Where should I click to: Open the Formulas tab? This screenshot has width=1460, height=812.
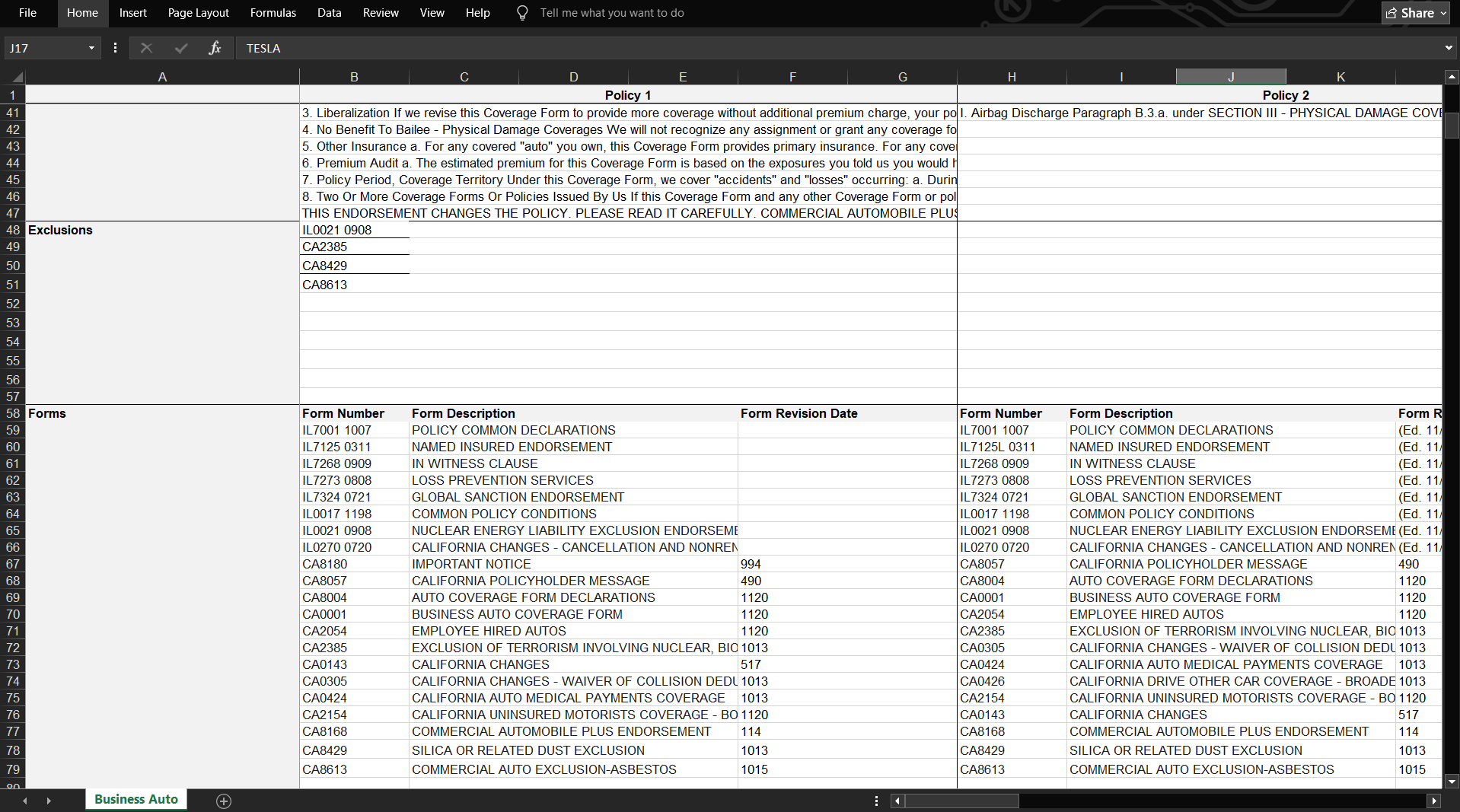coord(273,13)
